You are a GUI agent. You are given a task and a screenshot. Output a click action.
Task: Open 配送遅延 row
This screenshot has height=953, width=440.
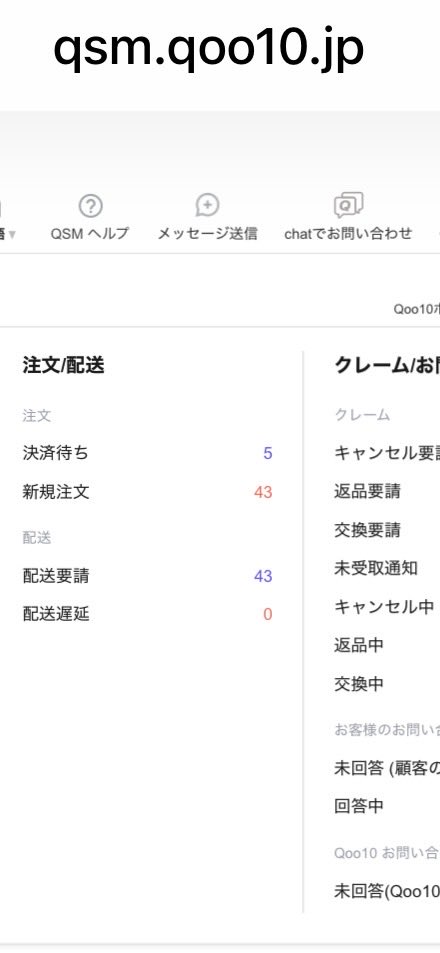(147, 614)
